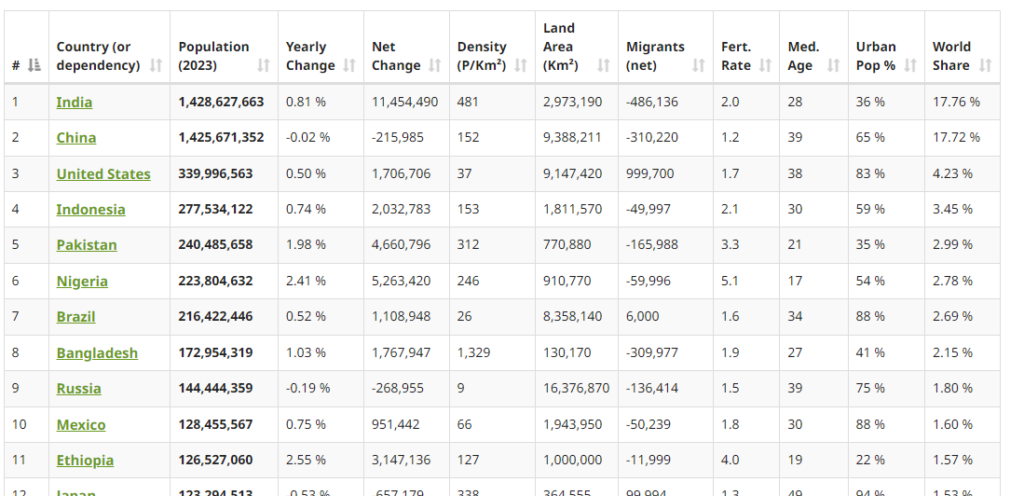This screenshot has height=496, width=1024.
Task: Click sort arrows beside Net Change
Action: pos(435,65)
